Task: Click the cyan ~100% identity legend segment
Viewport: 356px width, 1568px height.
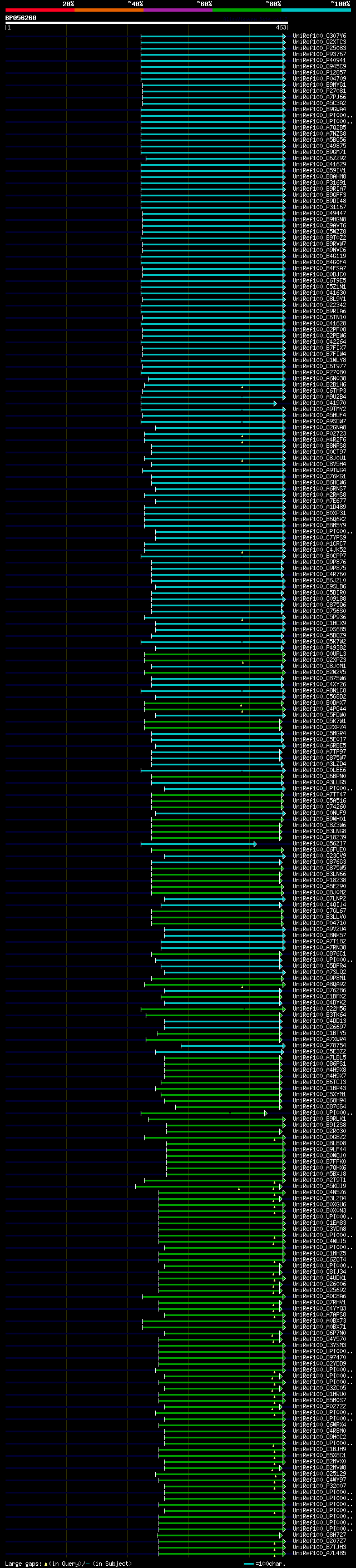Action: coord(317,11)
